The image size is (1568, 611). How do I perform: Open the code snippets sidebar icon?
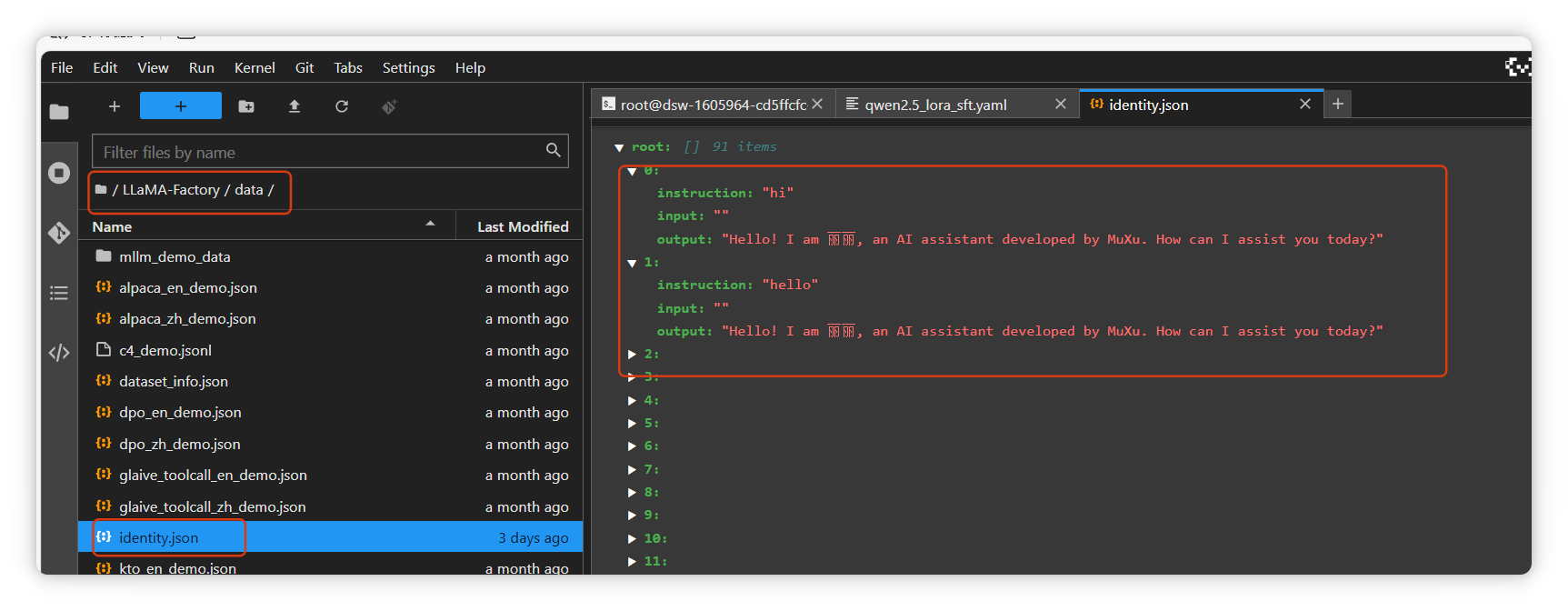click(59, 353)
